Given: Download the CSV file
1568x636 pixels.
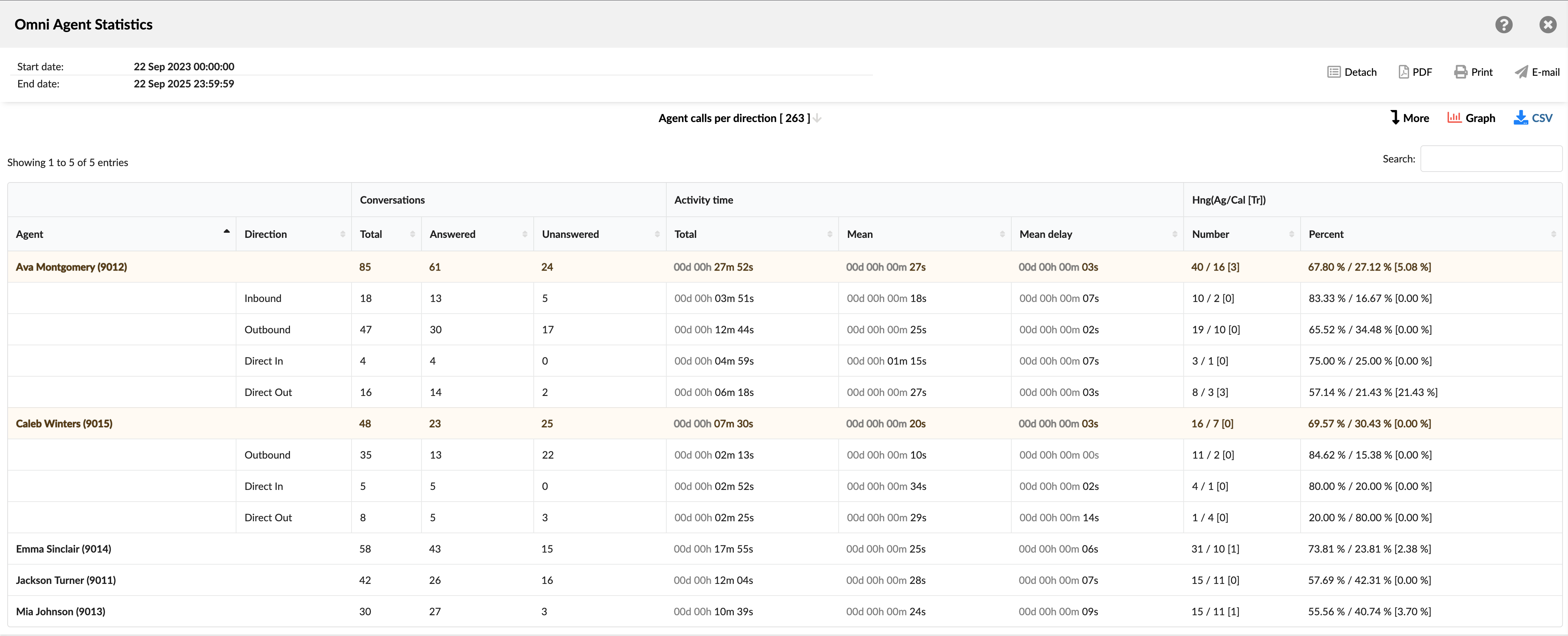Looking at the screenshot, I should tap(1533, 118).
